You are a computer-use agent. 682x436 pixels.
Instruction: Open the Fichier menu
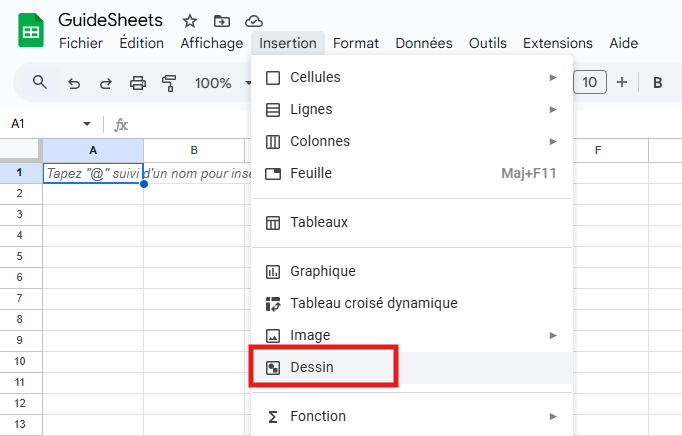[81, 43]
